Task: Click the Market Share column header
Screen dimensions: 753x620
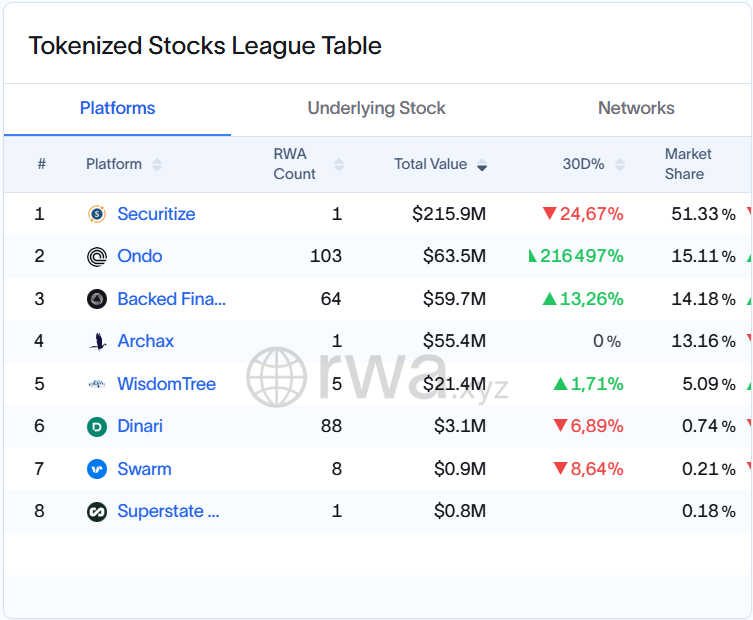Action: [x=688, y=164]
